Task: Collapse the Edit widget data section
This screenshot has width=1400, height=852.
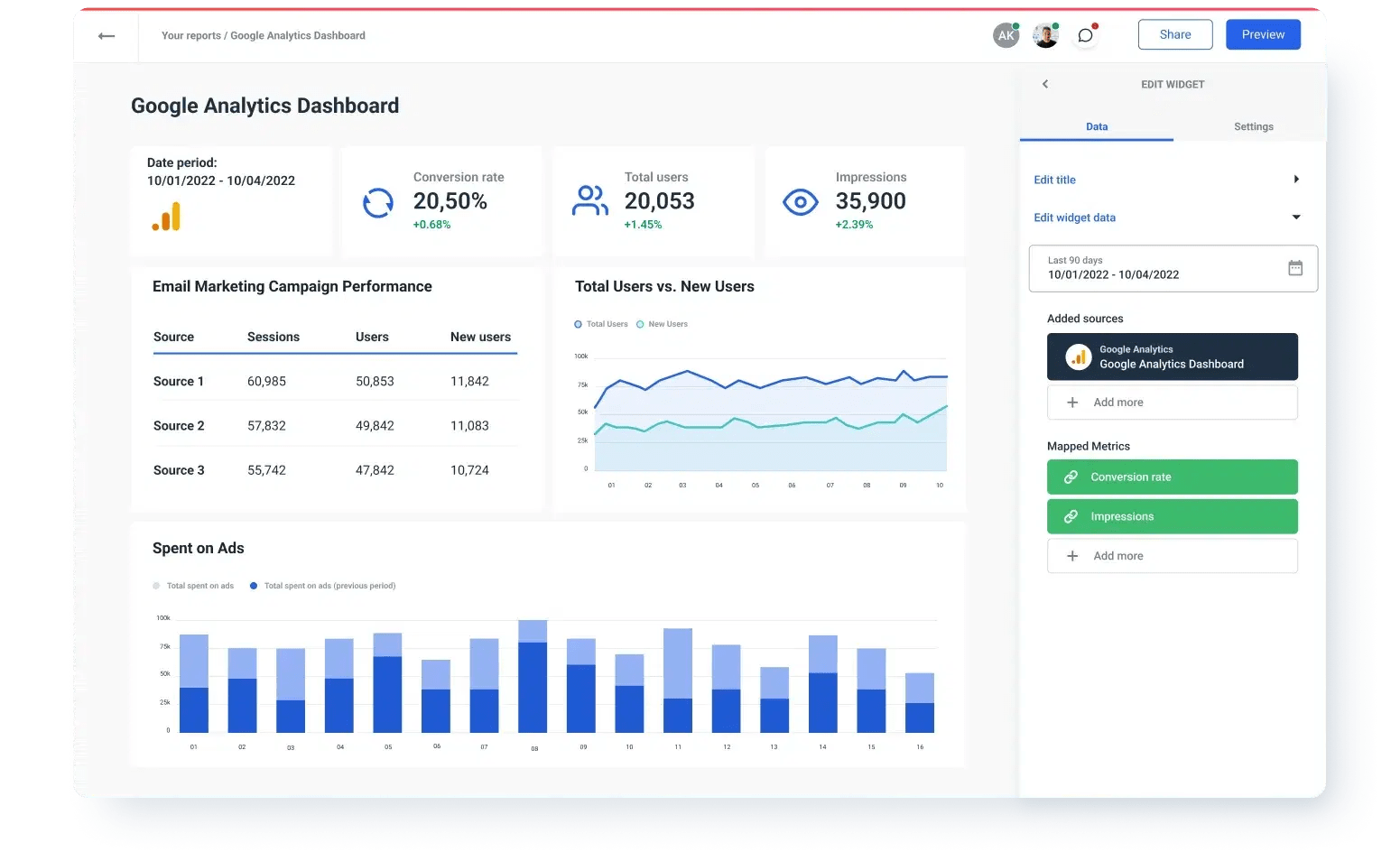Action: [x=1296, y=218]
